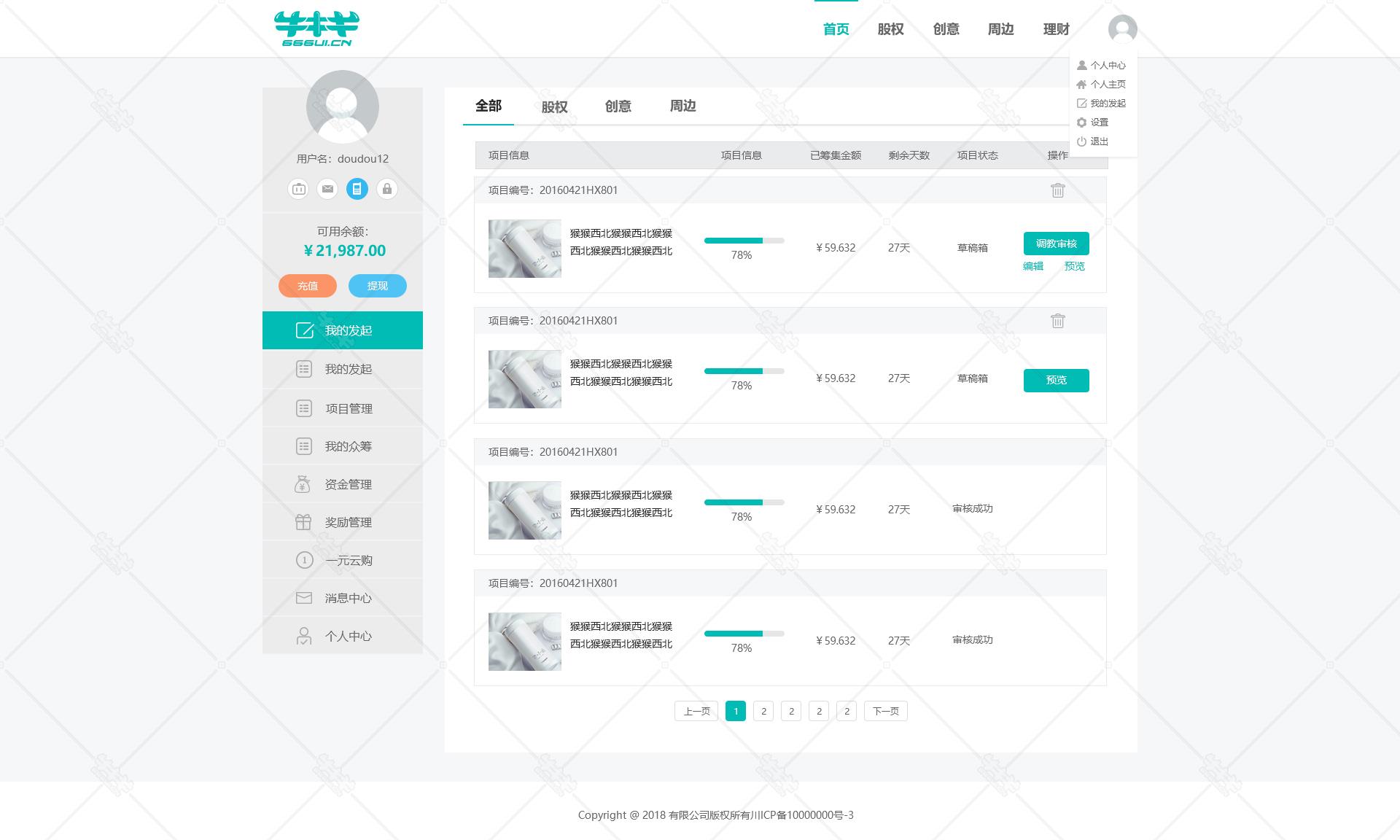Viewport: 1400px width, 840px height.
Task: Open the avatar menu in the top navigation
Action: point(1122,29)
